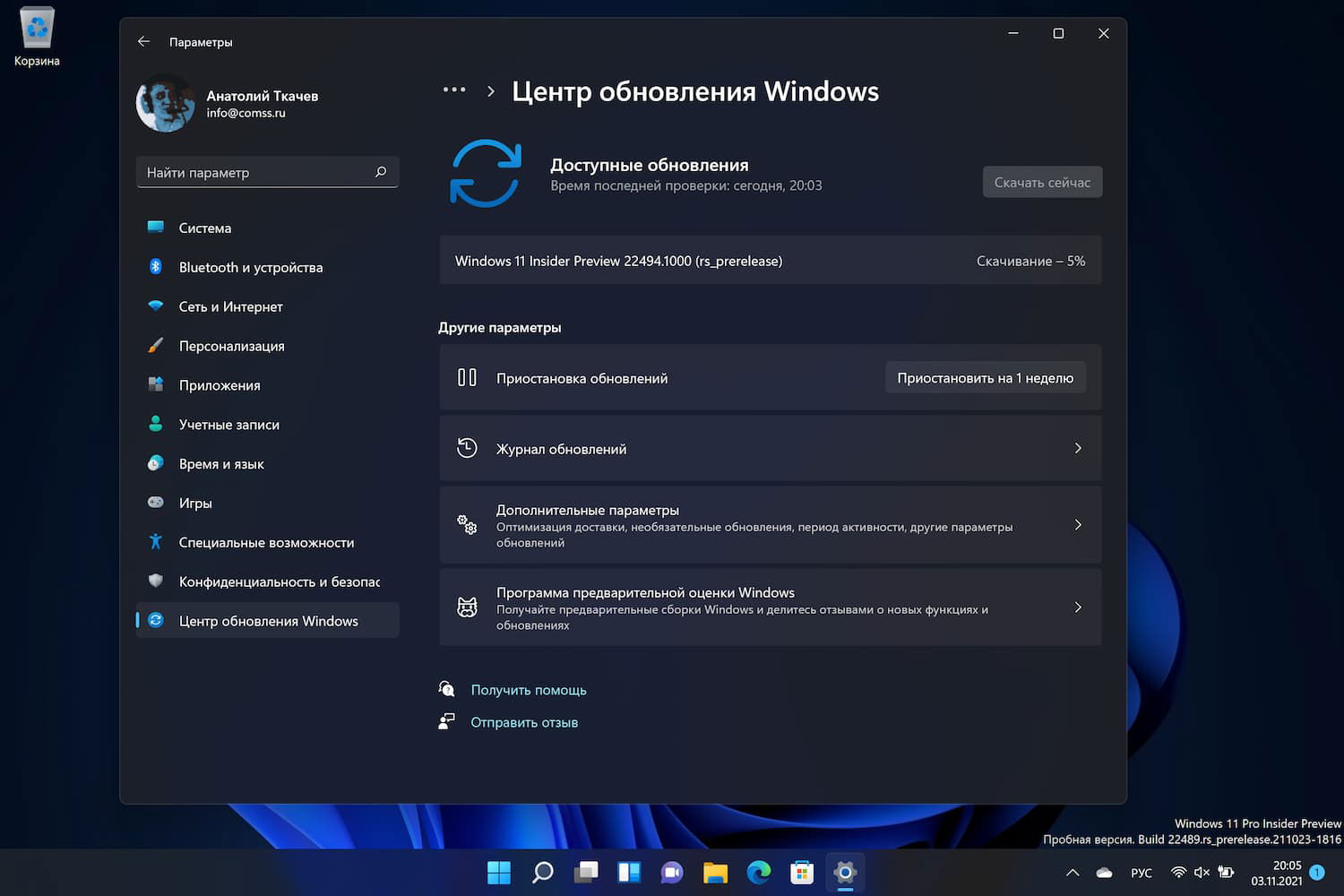Click the Получить помощь link
Viewport: 1344px width, 896px height.
tap(529, 690)
